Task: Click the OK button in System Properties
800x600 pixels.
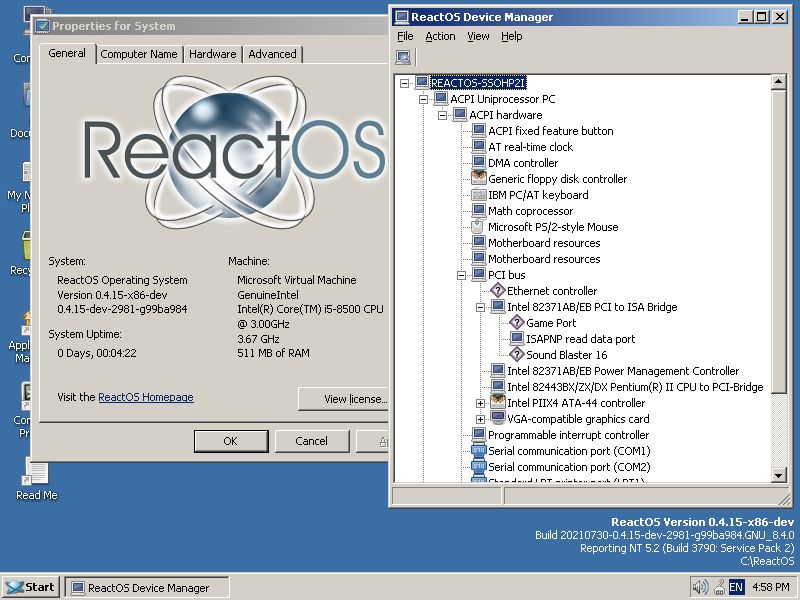Action: [x=230, y=441]
